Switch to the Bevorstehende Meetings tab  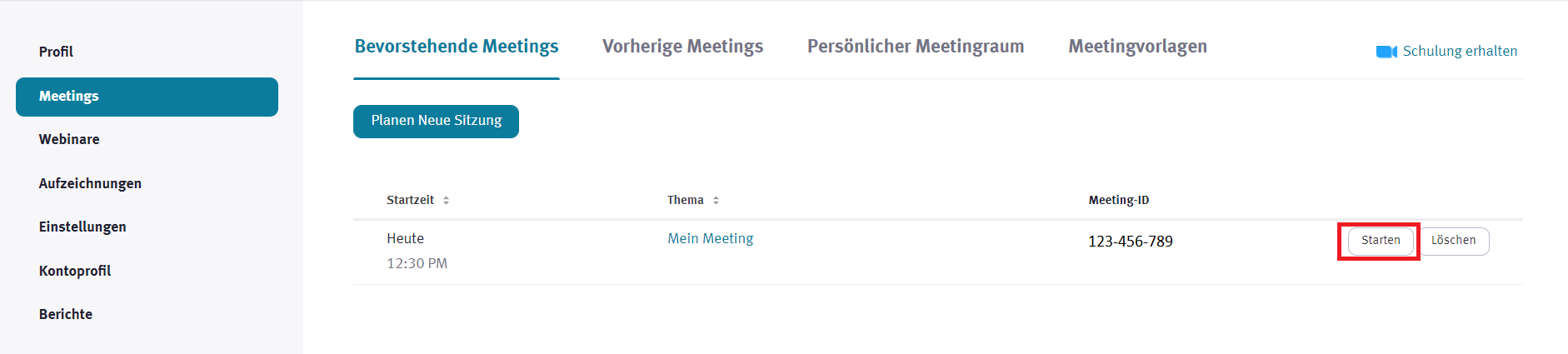point(457,47)
